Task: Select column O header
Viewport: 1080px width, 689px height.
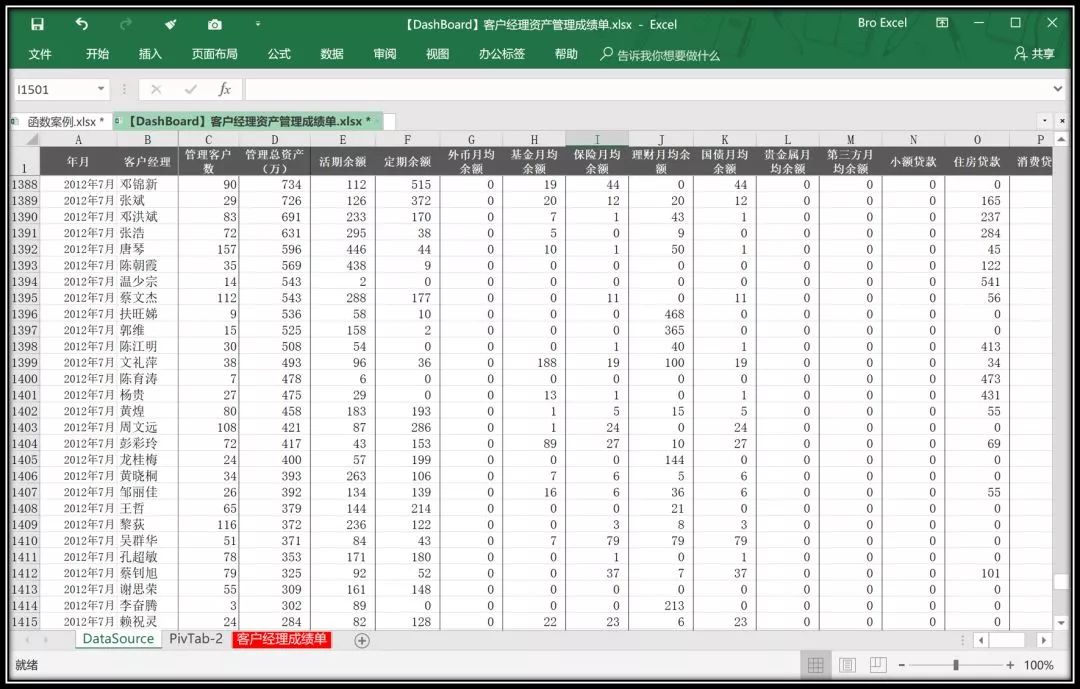Action: point(977,139)
